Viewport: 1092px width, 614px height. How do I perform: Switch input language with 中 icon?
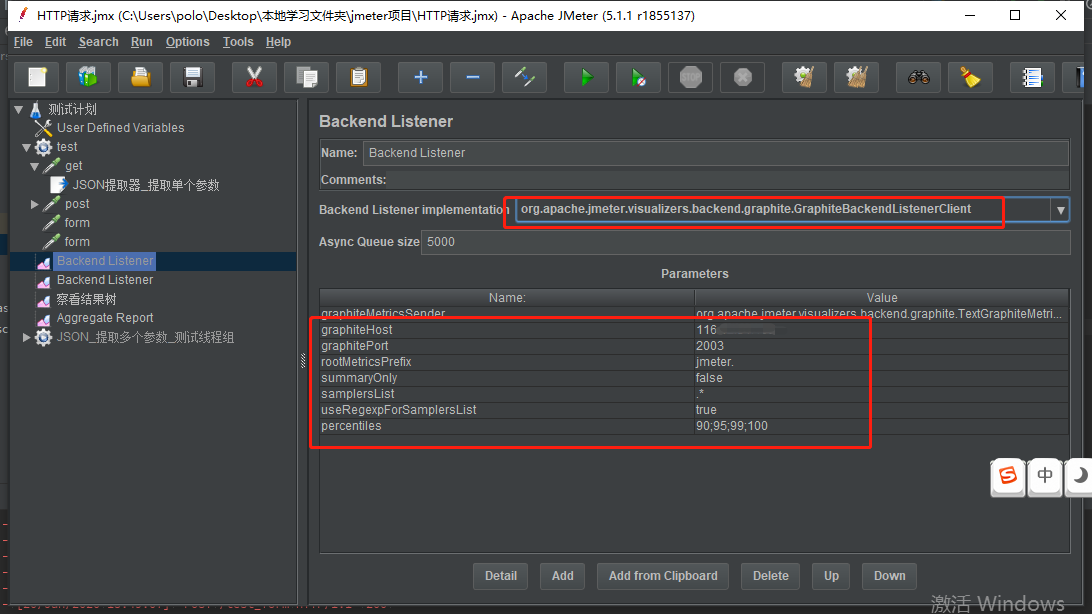pyautogui.click(x=1045, y=476)
